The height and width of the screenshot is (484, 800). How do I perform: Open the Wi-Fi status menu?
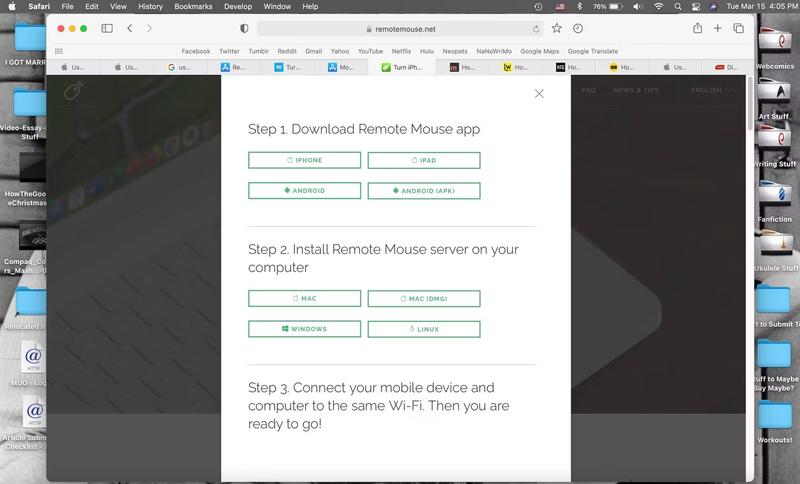tap(659, 7)
